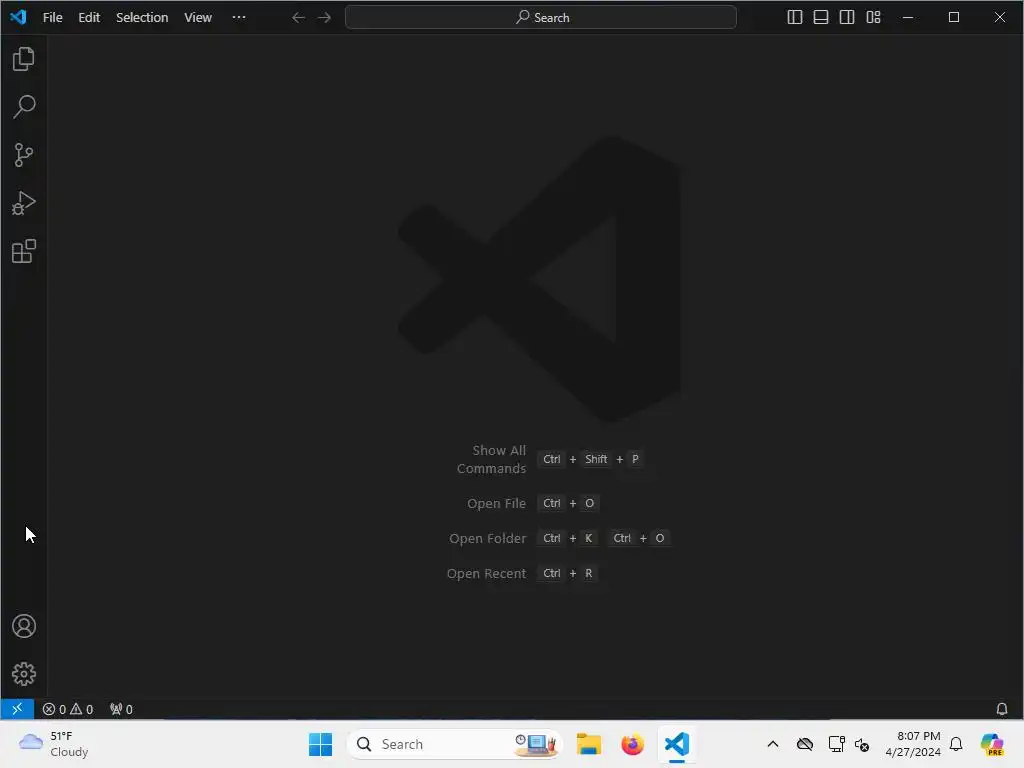Click the command center Search box
The width and height of the screenshot is (1024, 768).
tap(541, 18)
